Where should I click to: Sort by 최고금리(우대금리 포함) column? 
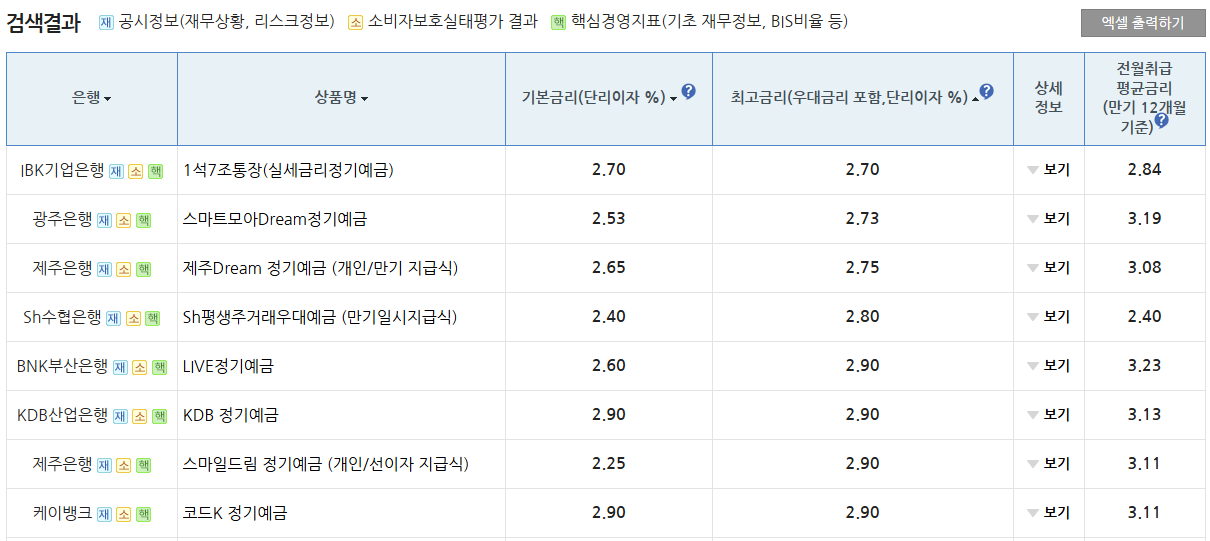pyautogui.click(x=854, y=98)
